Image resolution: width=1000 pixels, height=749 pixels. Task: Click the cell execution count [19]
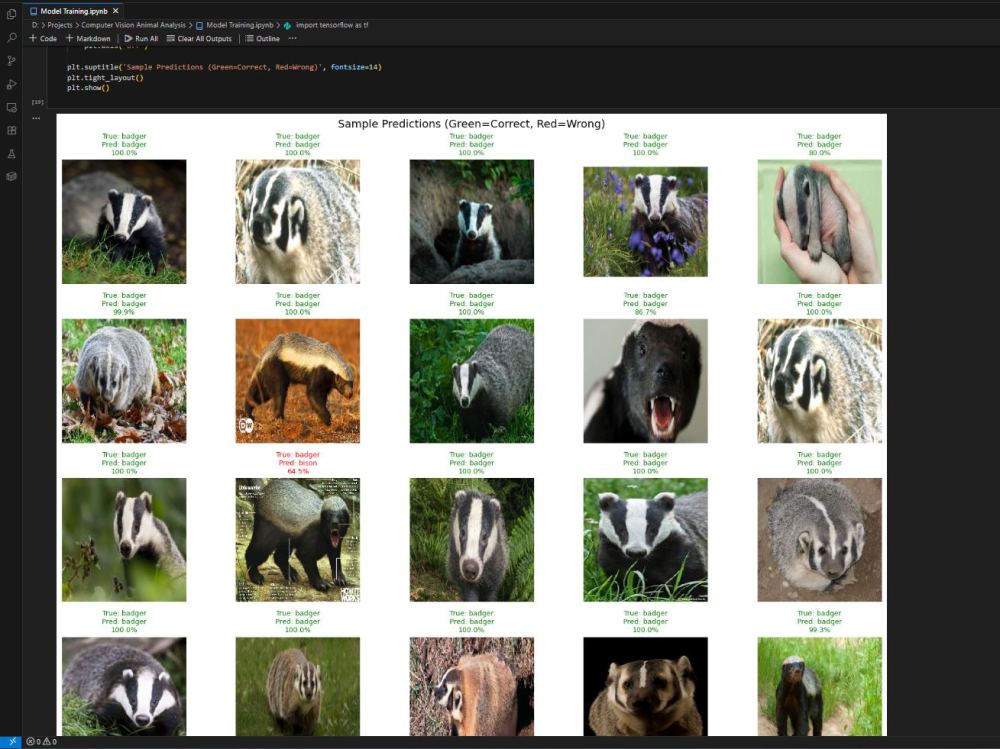click(38, 102)
